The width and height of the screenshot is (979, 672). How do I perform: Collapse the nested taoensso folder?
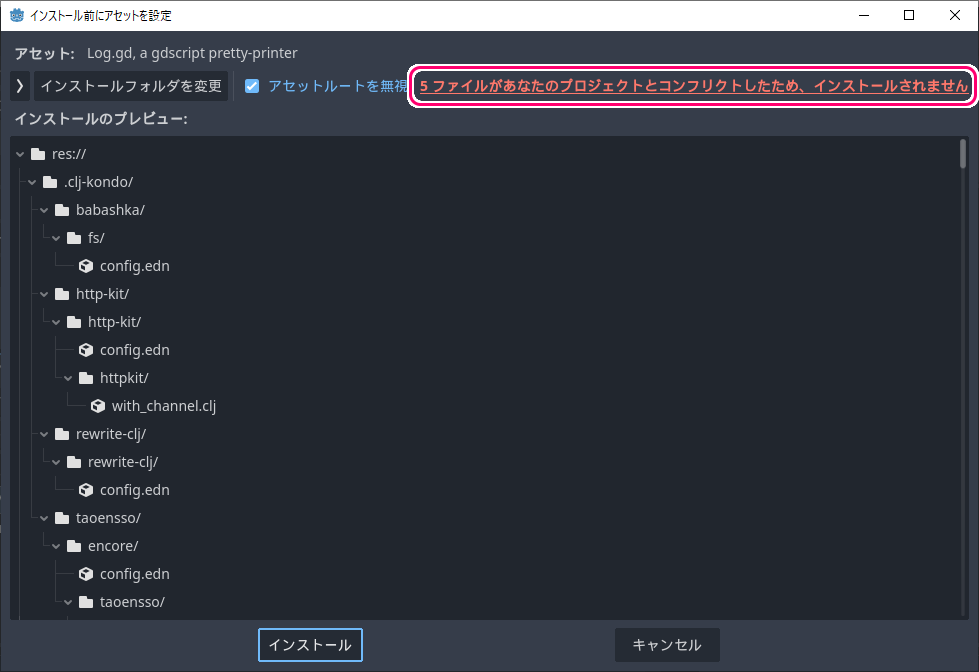tap(67, 602)
